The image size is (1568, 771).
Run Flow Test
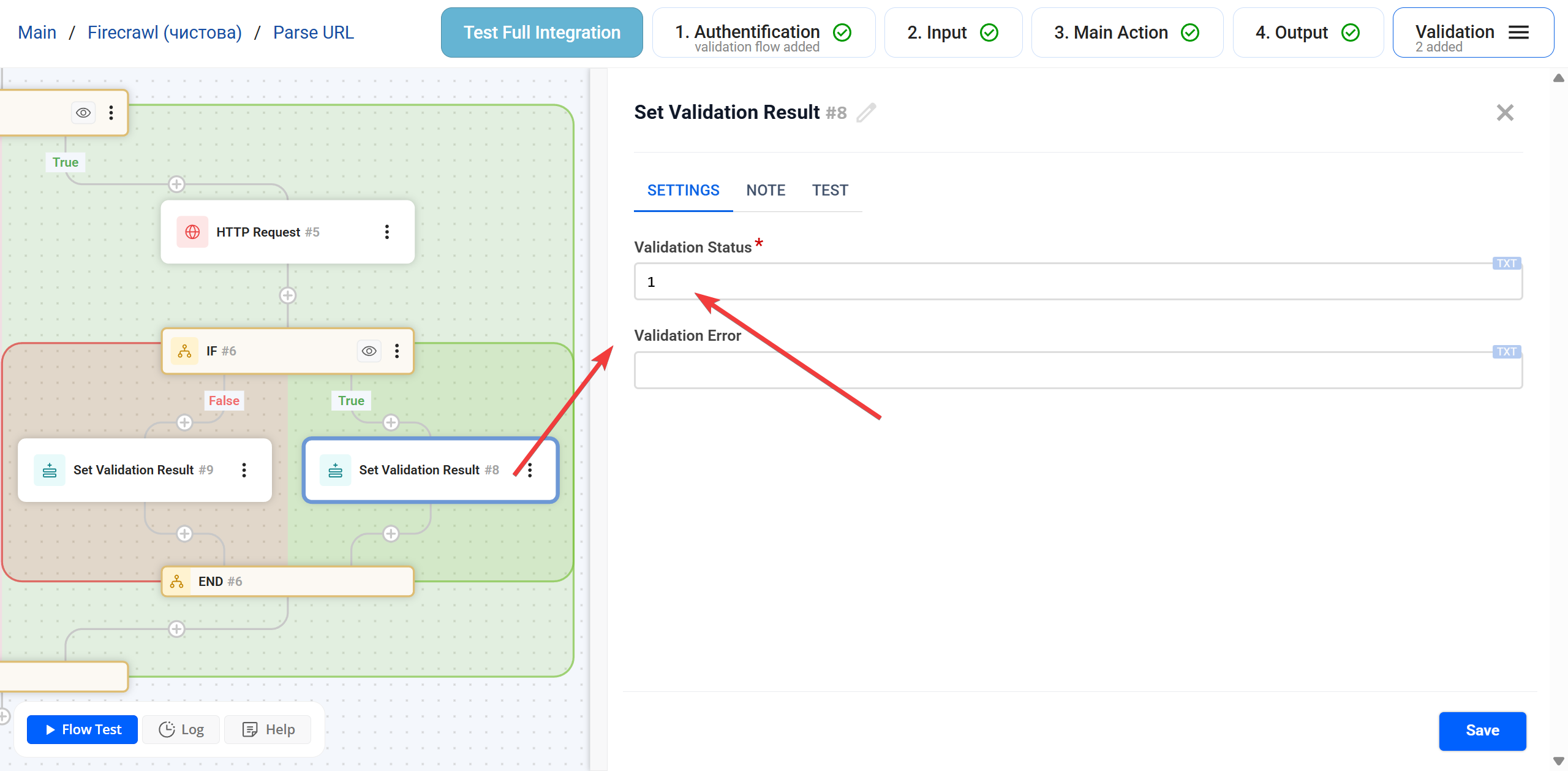83,729
